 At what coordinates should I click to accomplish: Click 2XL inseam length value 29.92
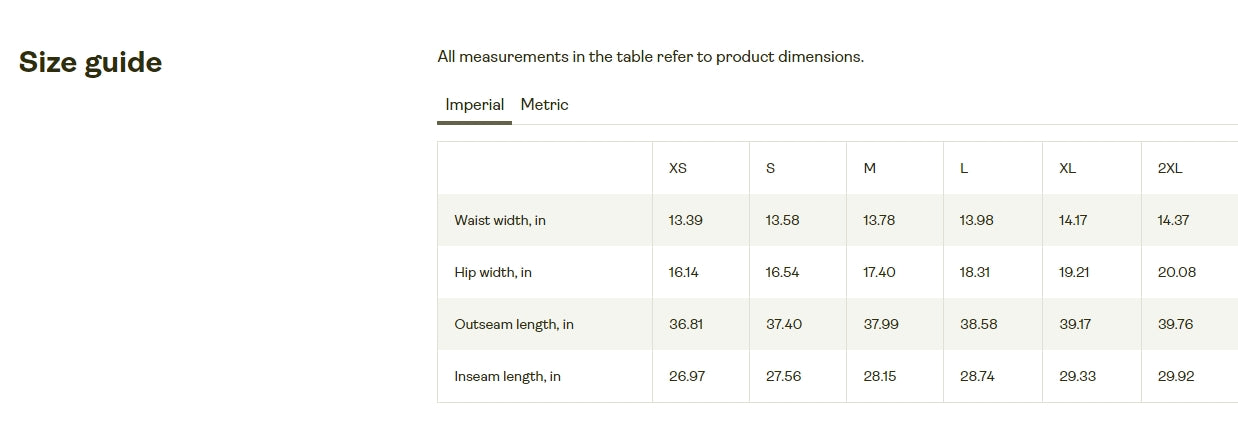coord(1176,376)
